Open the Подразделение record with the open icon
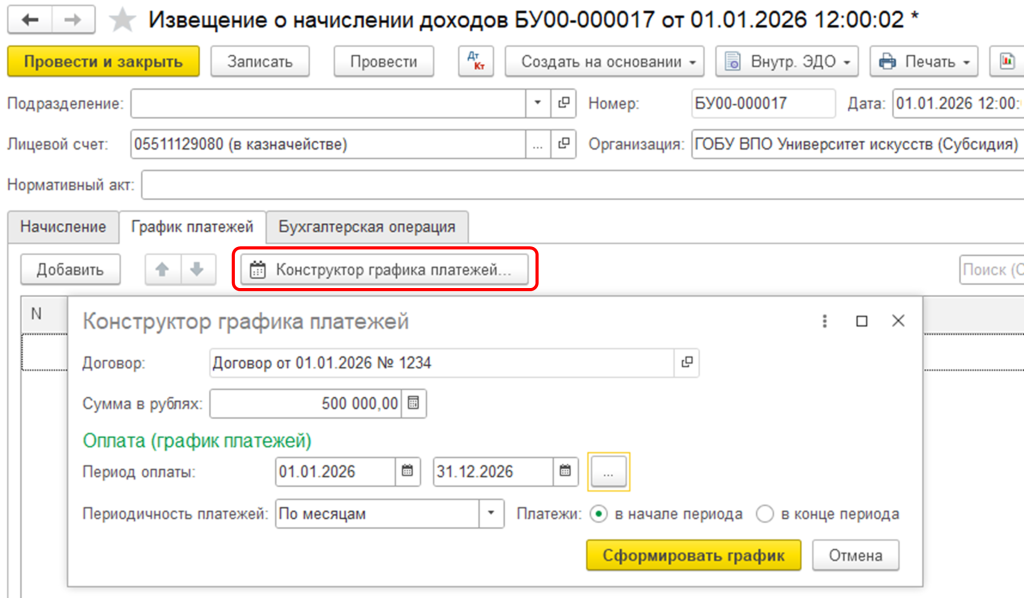 [563, 103]
